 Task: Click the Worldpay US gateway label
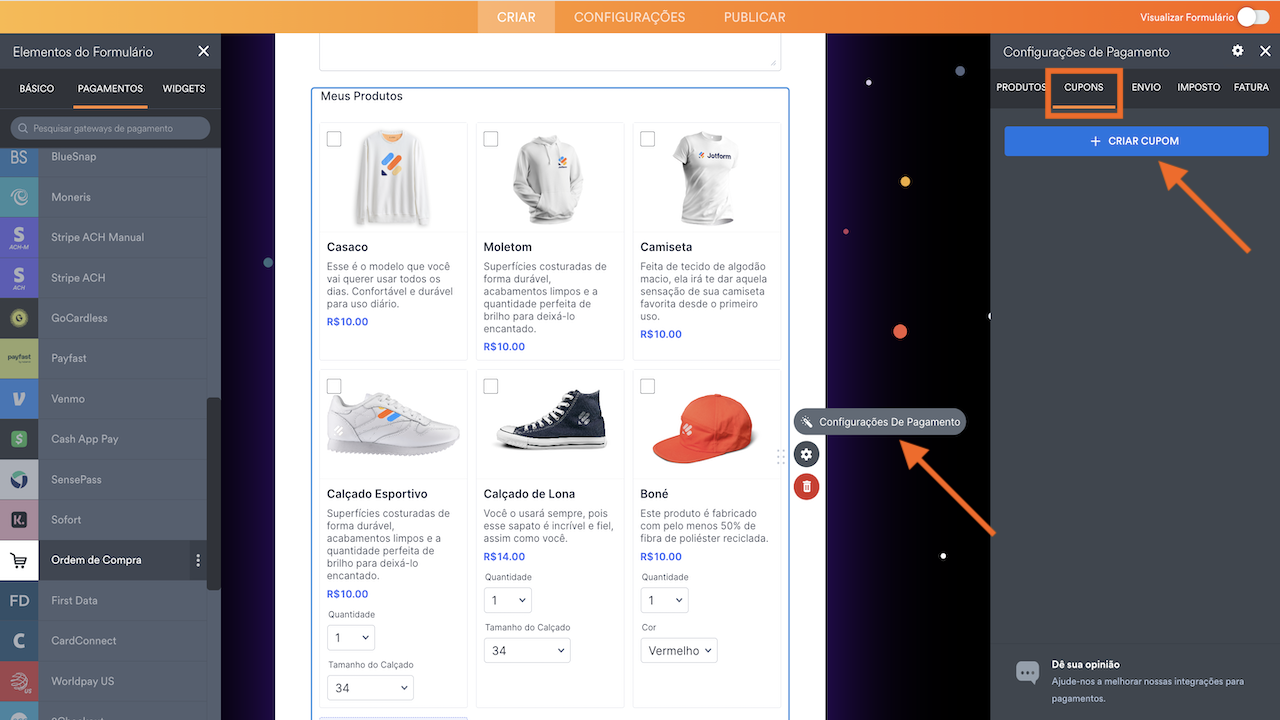(x=83, y=681)
